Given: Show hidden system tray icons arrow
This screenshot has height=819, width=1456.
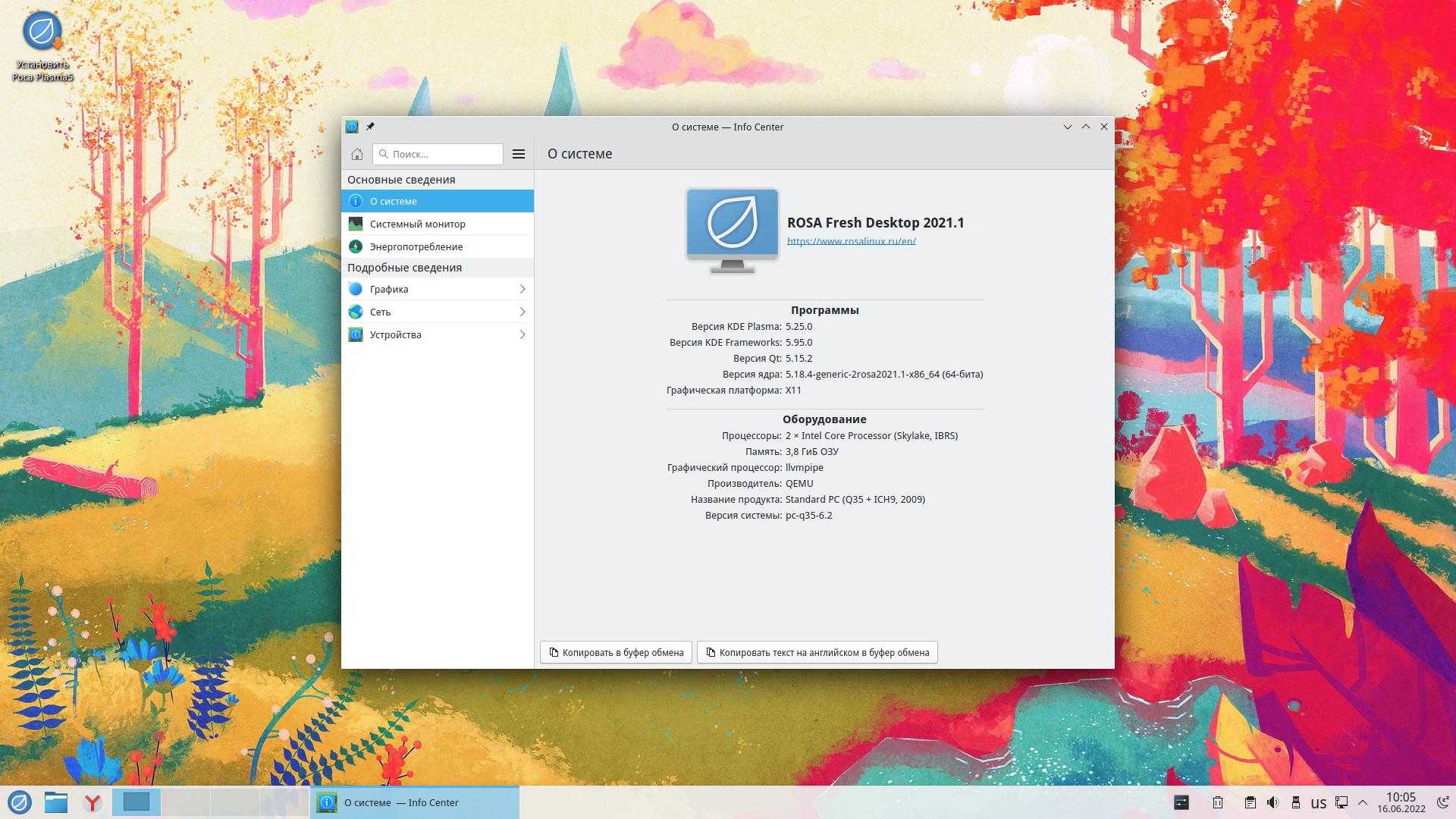Looking at the screenshot, I should tap(1363, 802).
